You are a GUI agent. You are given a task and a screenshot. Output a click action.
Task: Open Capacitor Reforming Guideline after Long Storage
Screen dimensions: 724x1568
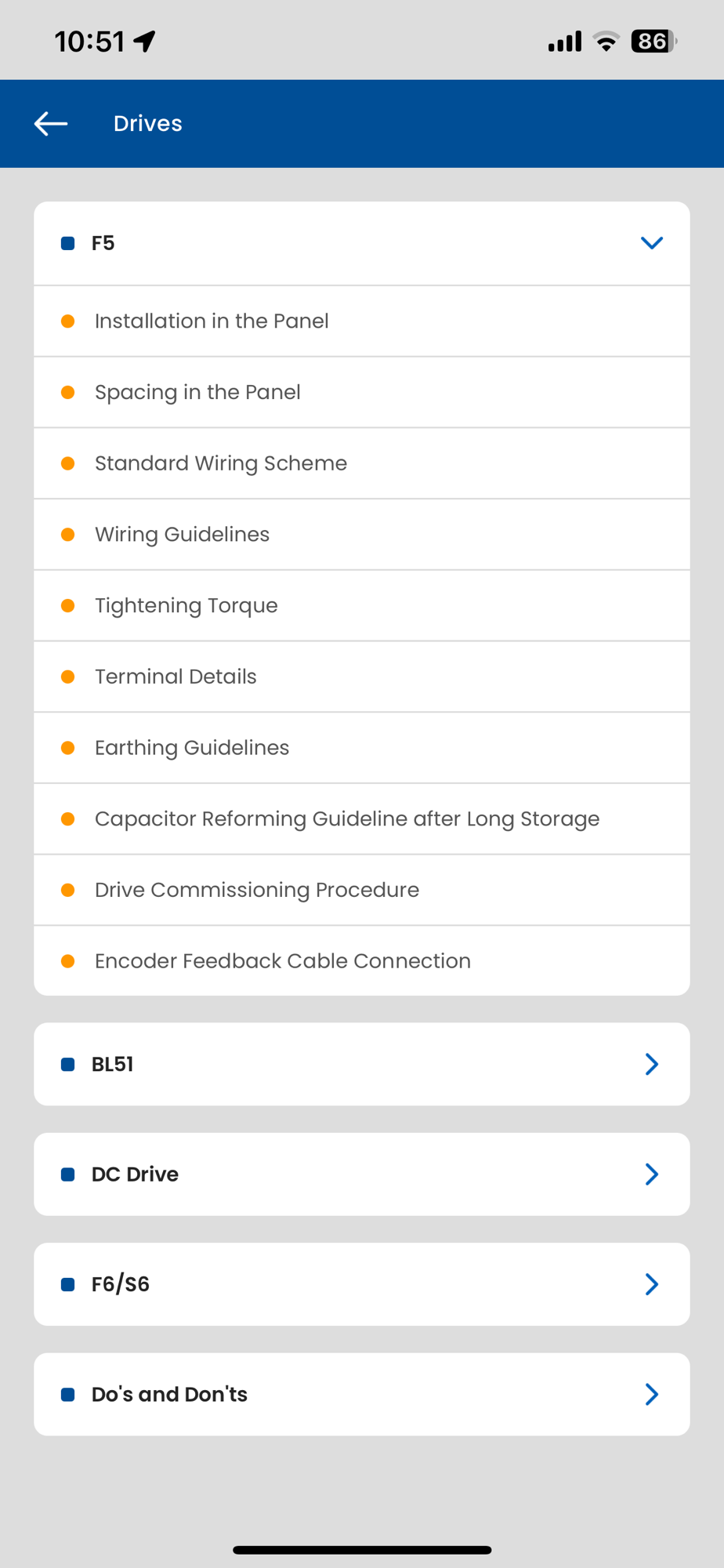coord(347,818)
